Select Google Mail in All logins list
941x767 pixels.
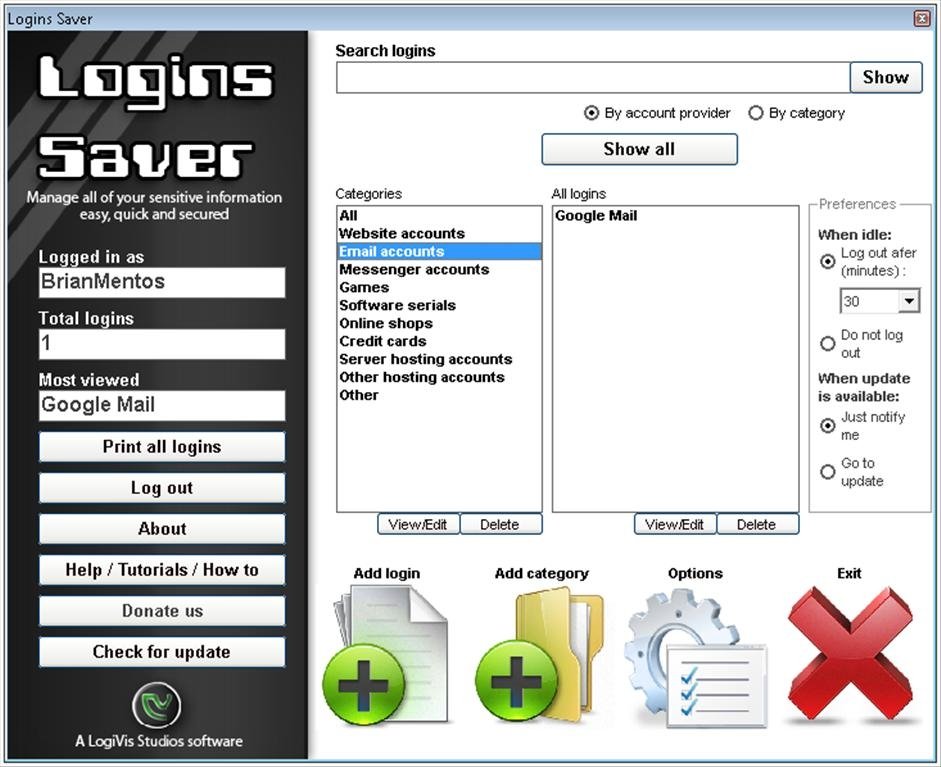tap(675, 215)
